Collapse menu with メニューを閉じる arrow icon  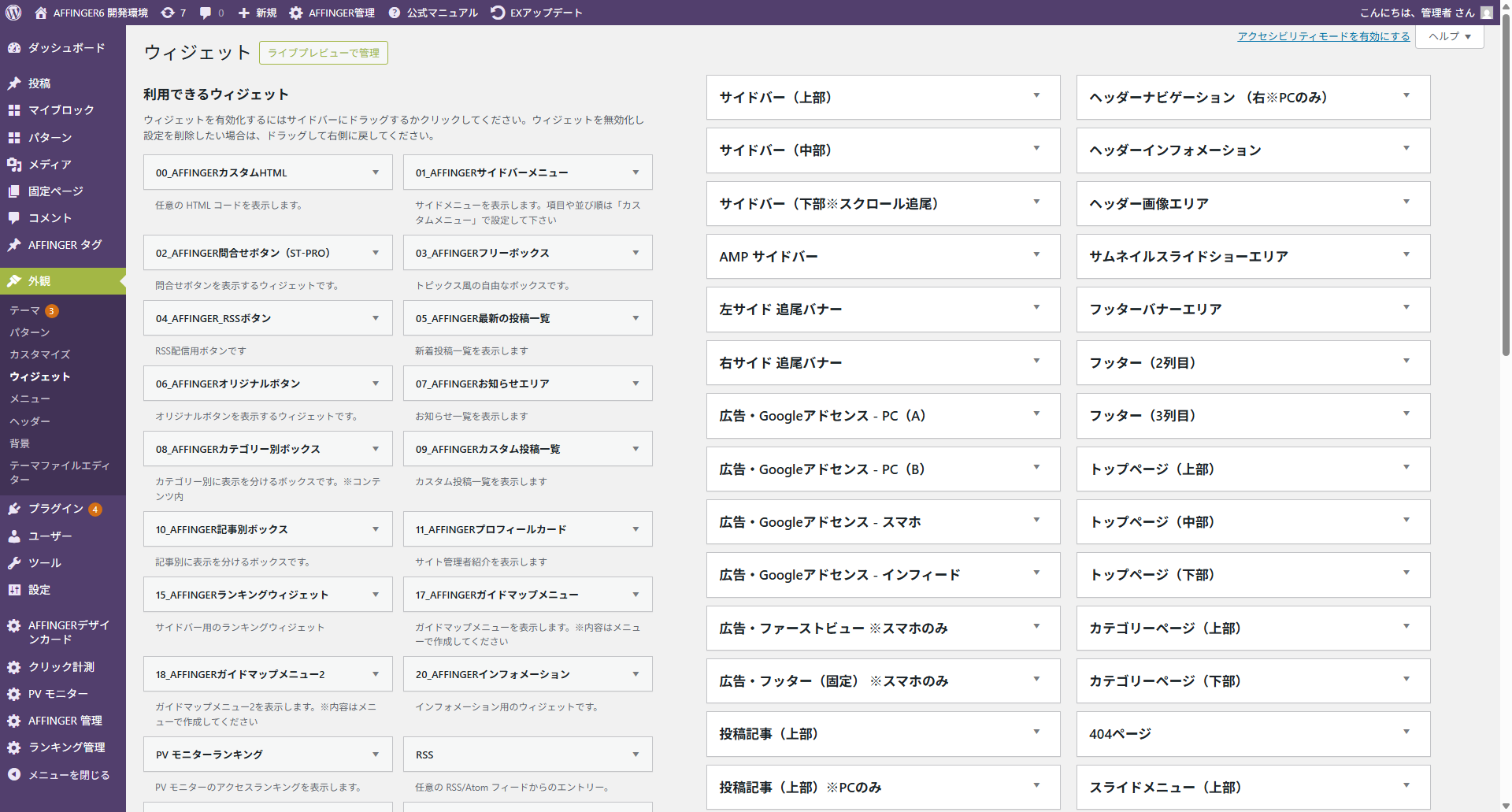coord(14,774)
